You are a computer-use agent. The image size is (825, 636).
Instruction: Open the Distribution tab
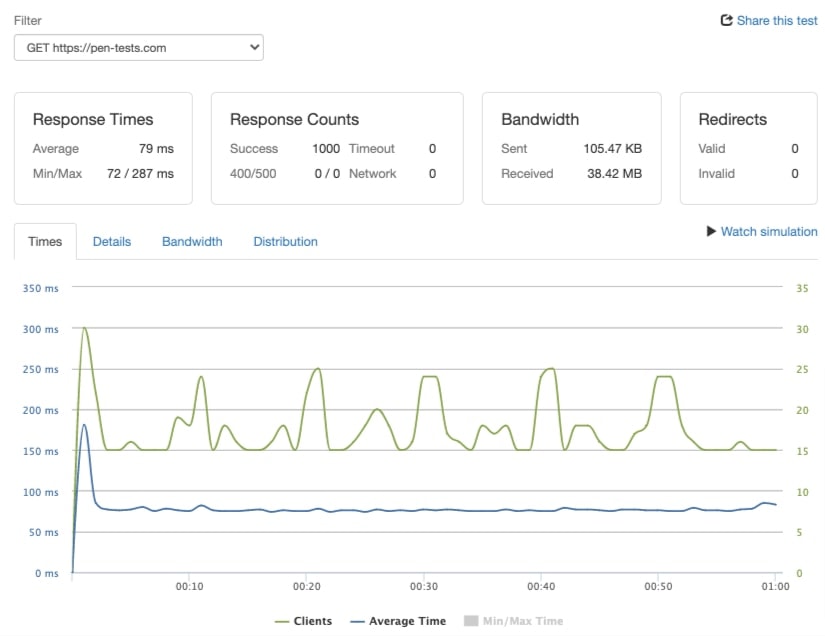tap(285, 241)
